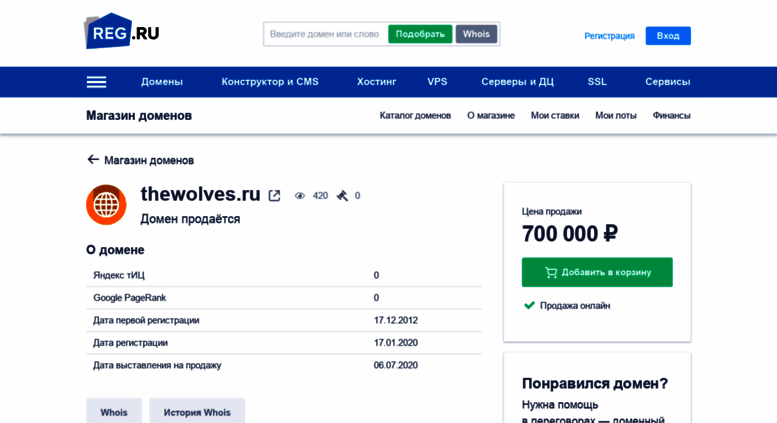Click the Whois tab under domain info
This screenshot has width=777, height=423.
pos(114,412)
